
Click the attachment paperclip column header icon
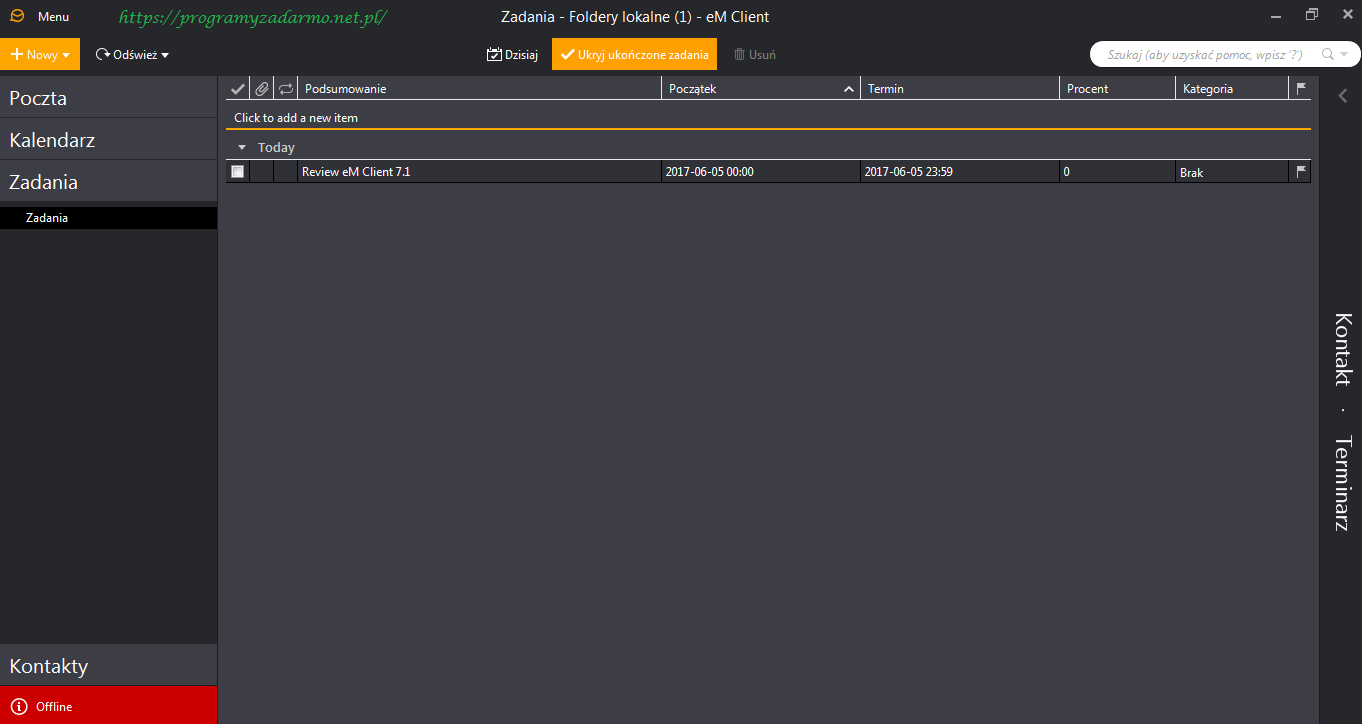(x=261, y=89)
